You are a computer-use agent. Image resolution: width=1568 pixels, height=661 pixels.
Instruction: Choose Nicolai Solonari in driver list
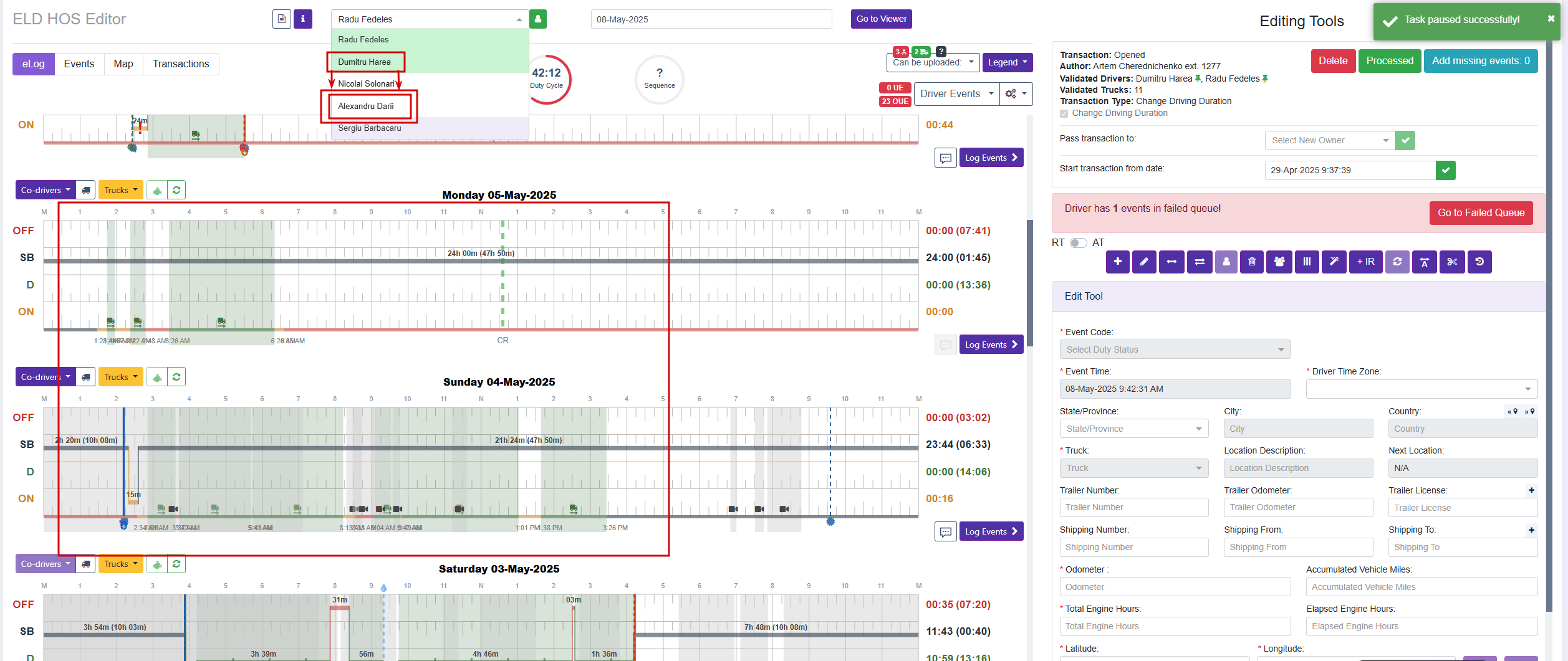pos(430,83)
